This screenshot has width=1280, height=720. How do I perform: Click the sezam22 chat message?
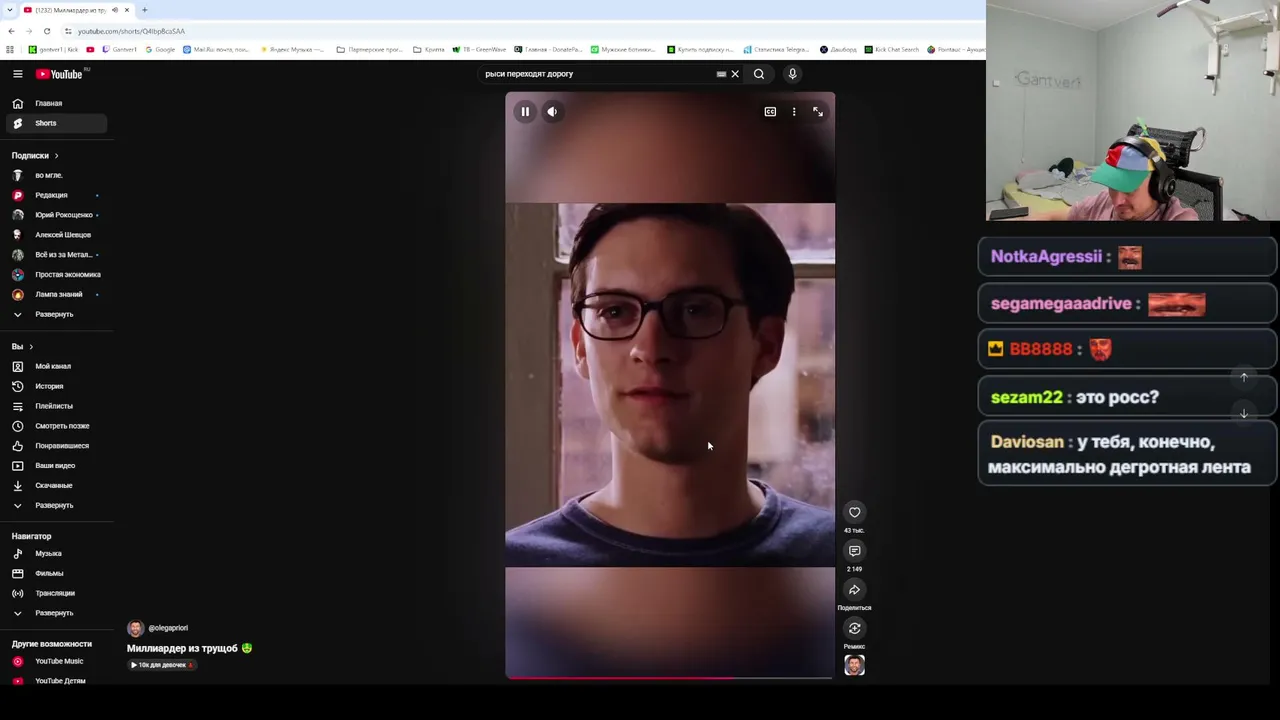pyautogui.click(x=1126, y=397)
